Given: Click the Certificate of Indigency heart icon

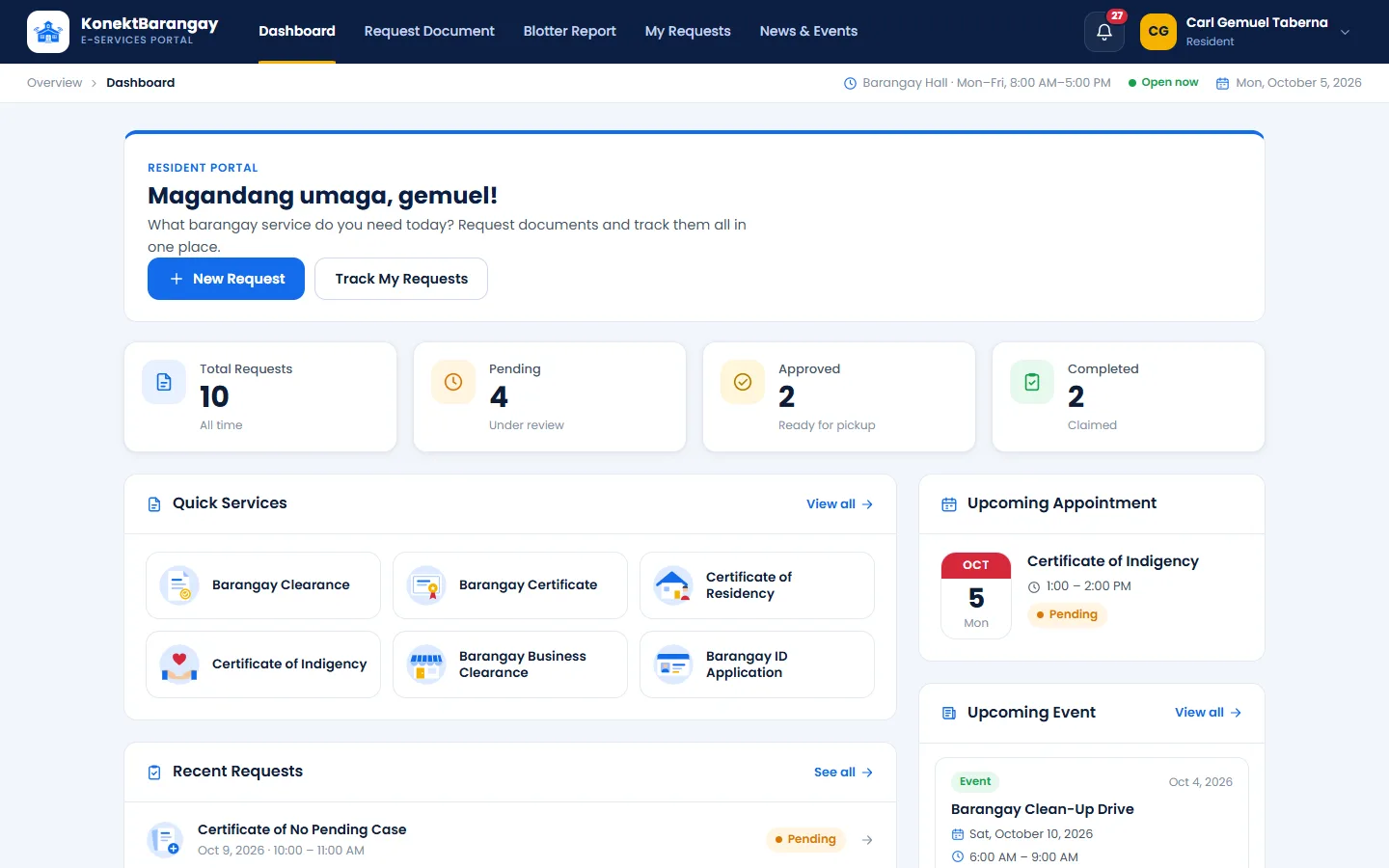Looking at the screenshot, I should point(179,665).
